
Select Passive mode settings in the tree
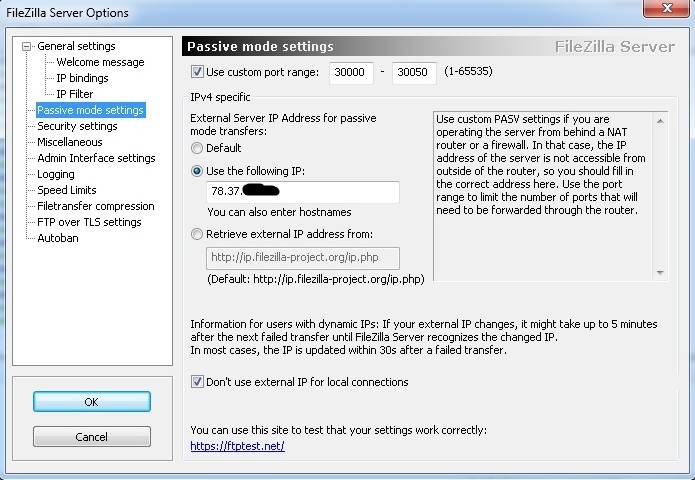click(90, 110)
